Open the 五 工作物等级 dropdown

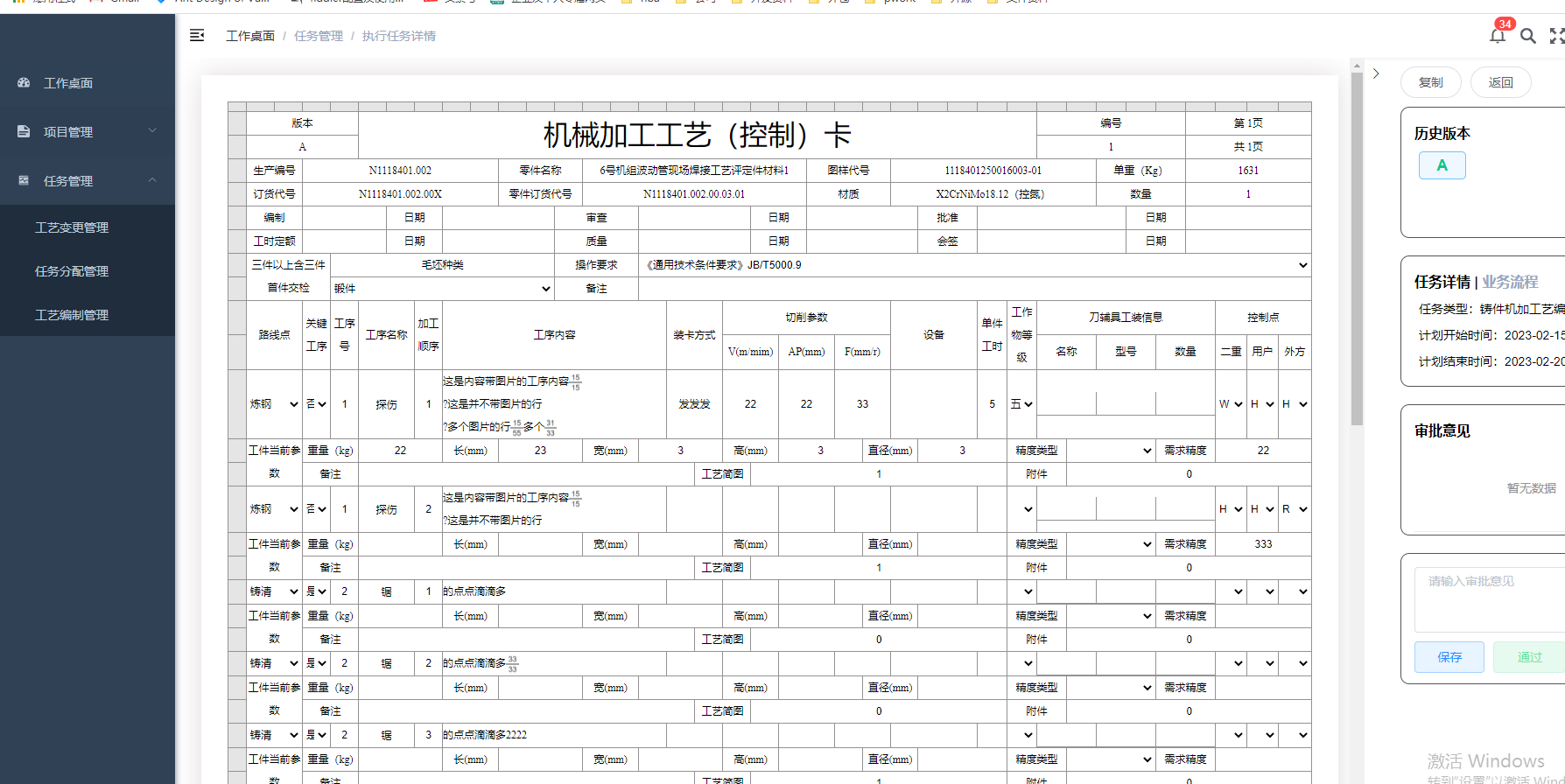click(1021, 404)
